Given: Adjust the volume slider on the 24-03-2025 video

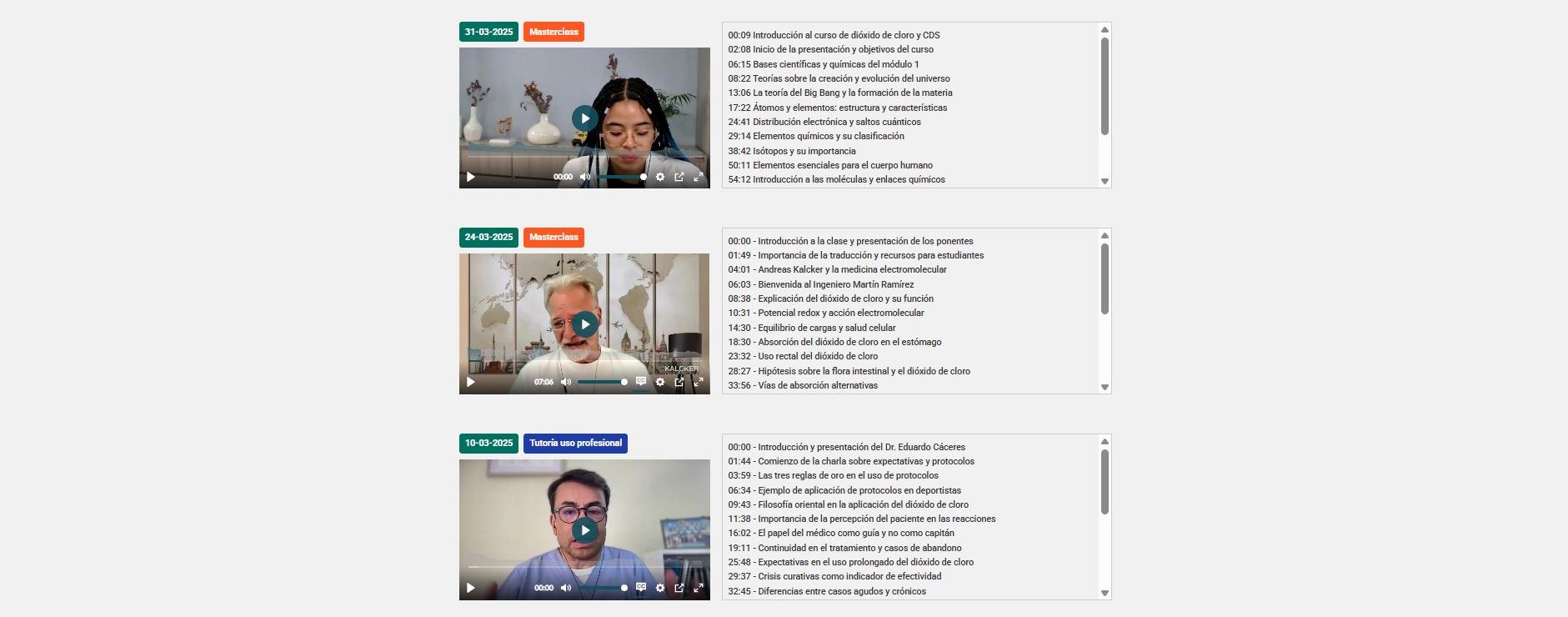Looking at the screenshot, I should (x=602, y=382).
